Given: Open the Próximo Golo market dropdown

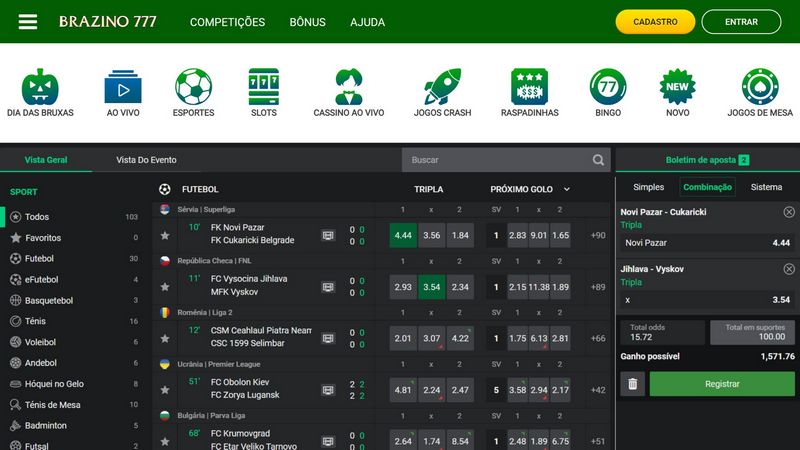Looking at the screenshot, I should tap(567, 189).
